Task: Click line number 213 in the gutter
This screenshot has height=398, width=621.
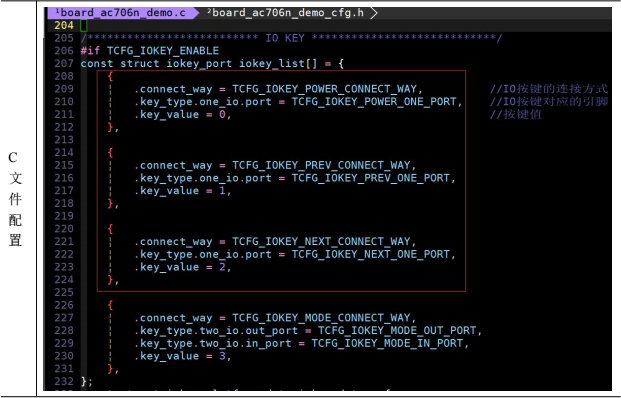Action: point(64,140)
